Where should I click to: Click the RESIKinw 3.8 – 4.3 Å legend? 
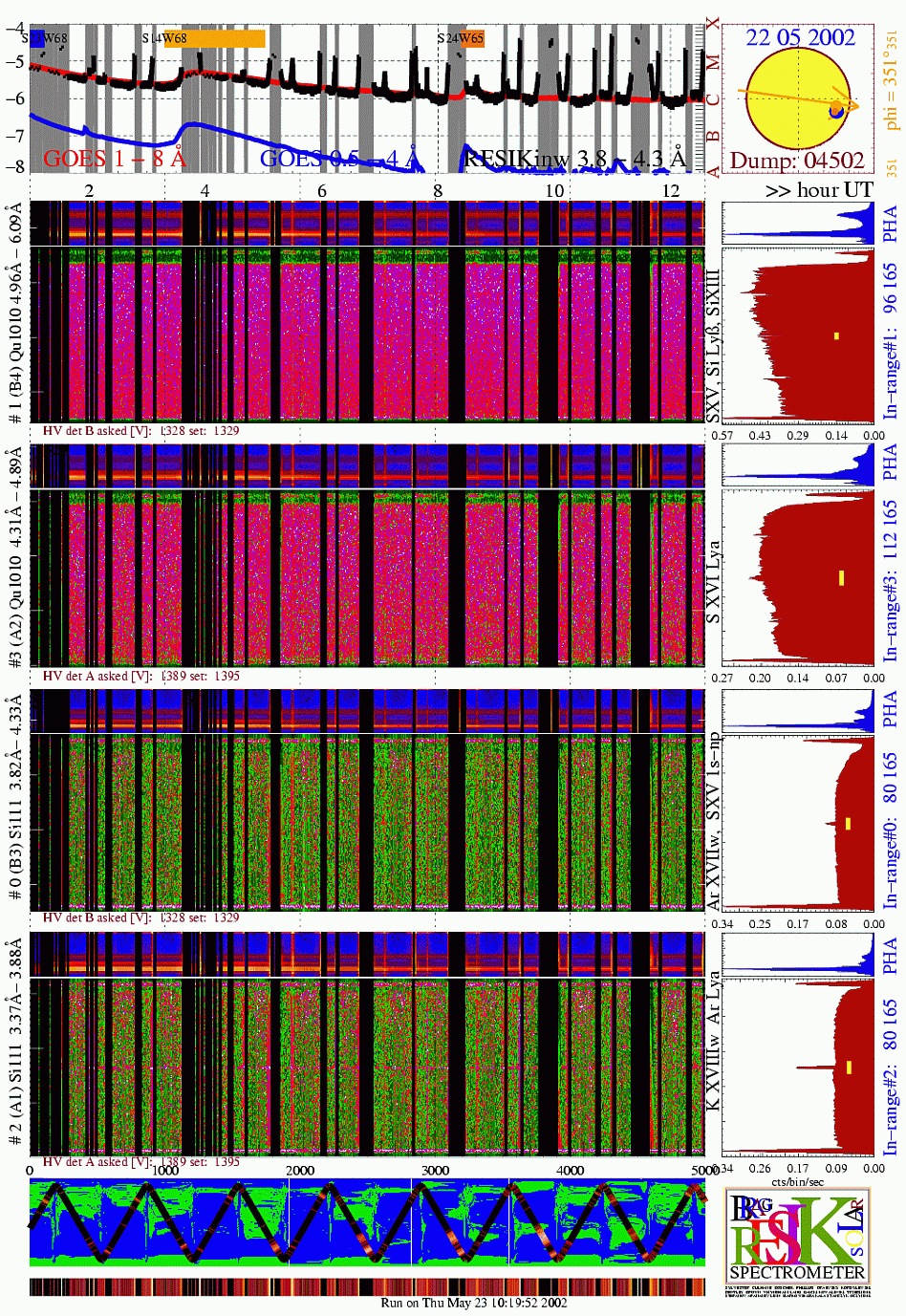click(x=574, y=158)
